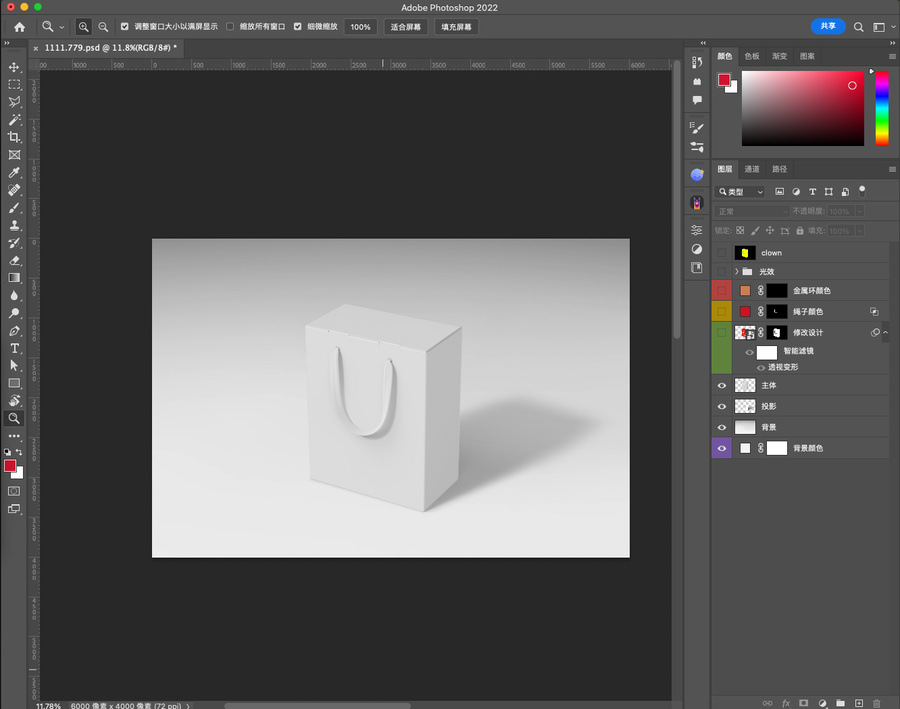Screen dimensions: 900x709
Task: Select the Pen tool
Action: point(14,331)
